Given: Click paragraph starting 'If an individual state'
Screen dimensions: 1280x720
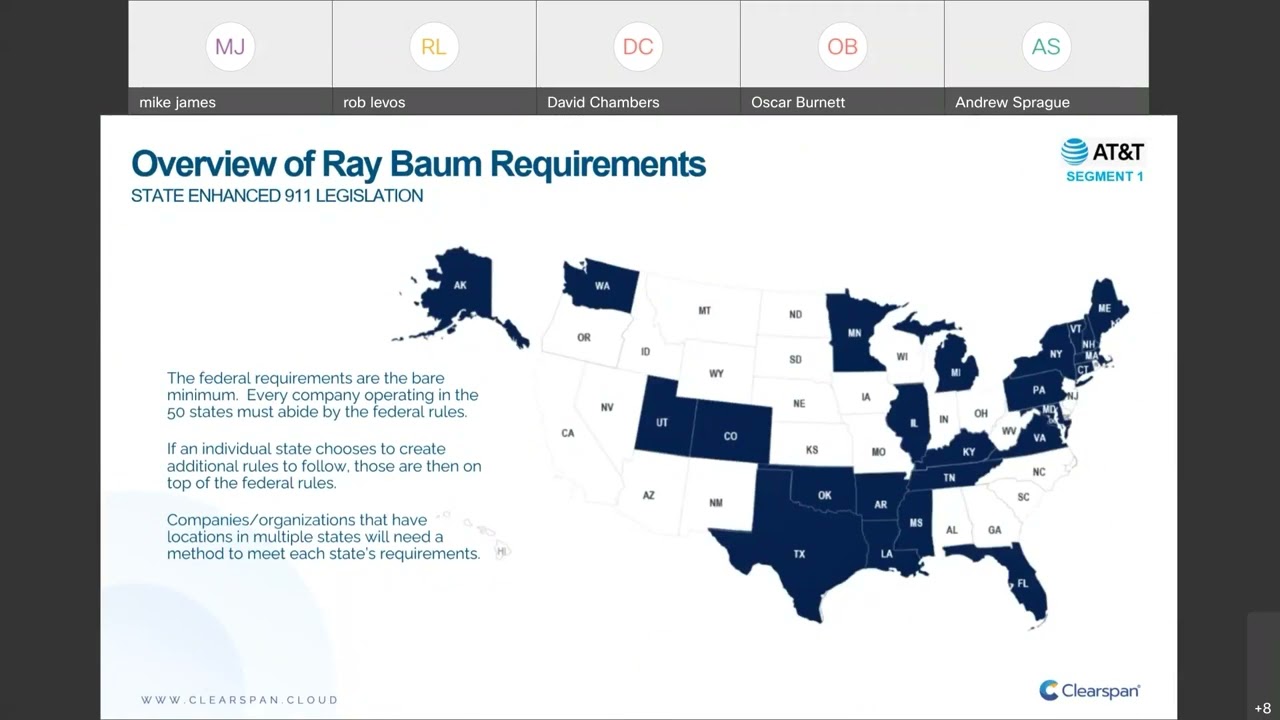Looking at the screenshot, I should point(324,466).
